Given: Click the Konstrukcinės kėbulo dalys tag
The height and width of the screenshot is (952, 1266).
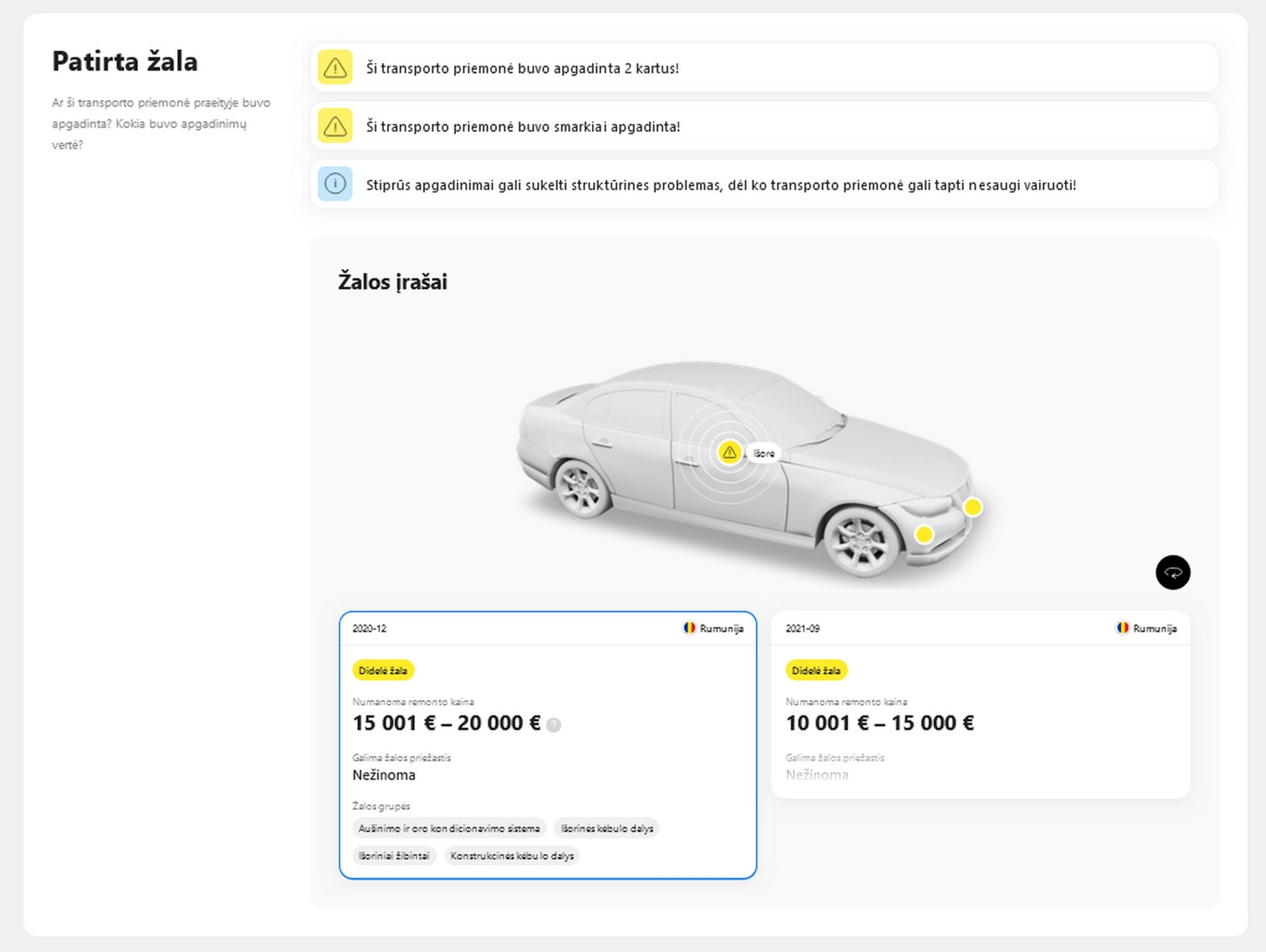Looking at the screenshot, I should click(x=512, y=856).
